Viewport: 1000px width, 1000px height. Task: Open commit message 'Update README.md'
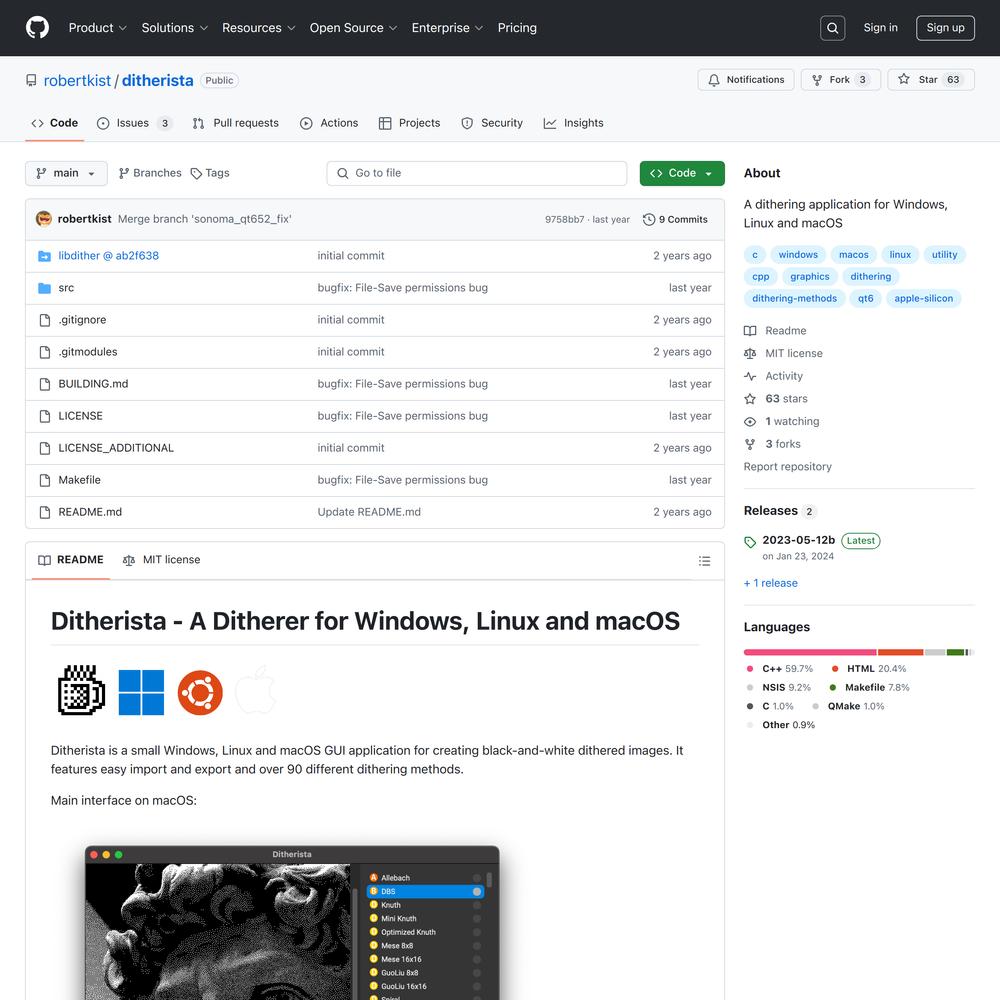click(x=369, y=512)
